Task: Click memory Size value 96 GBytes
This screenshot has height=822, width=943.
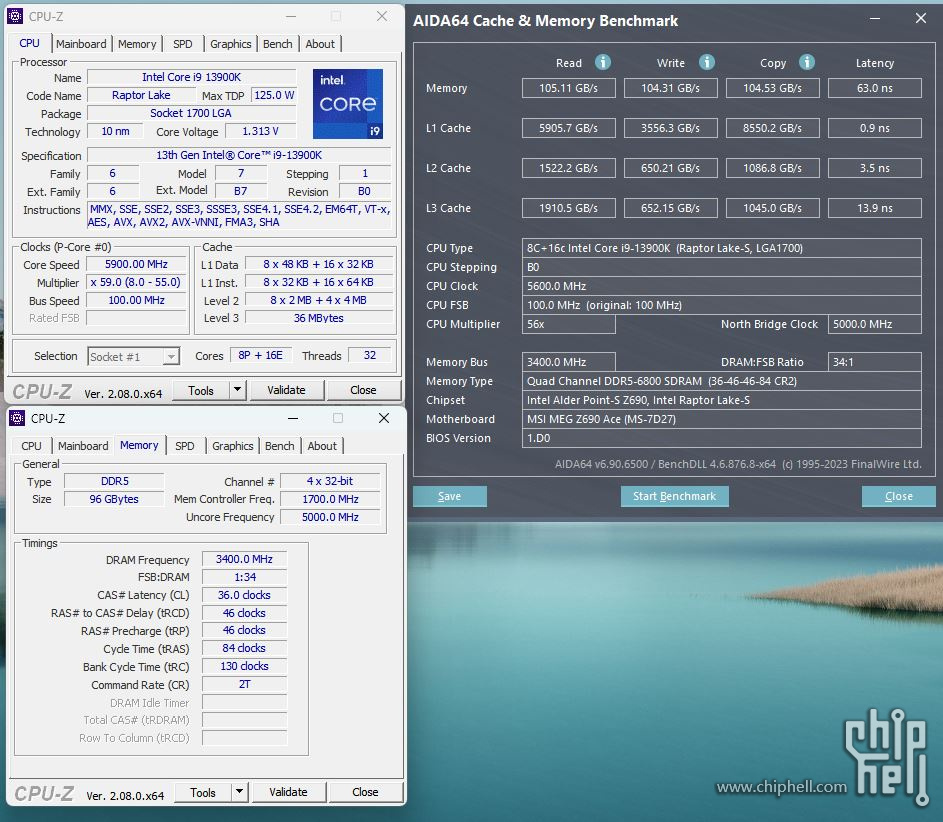Action: tap(114, 499)
